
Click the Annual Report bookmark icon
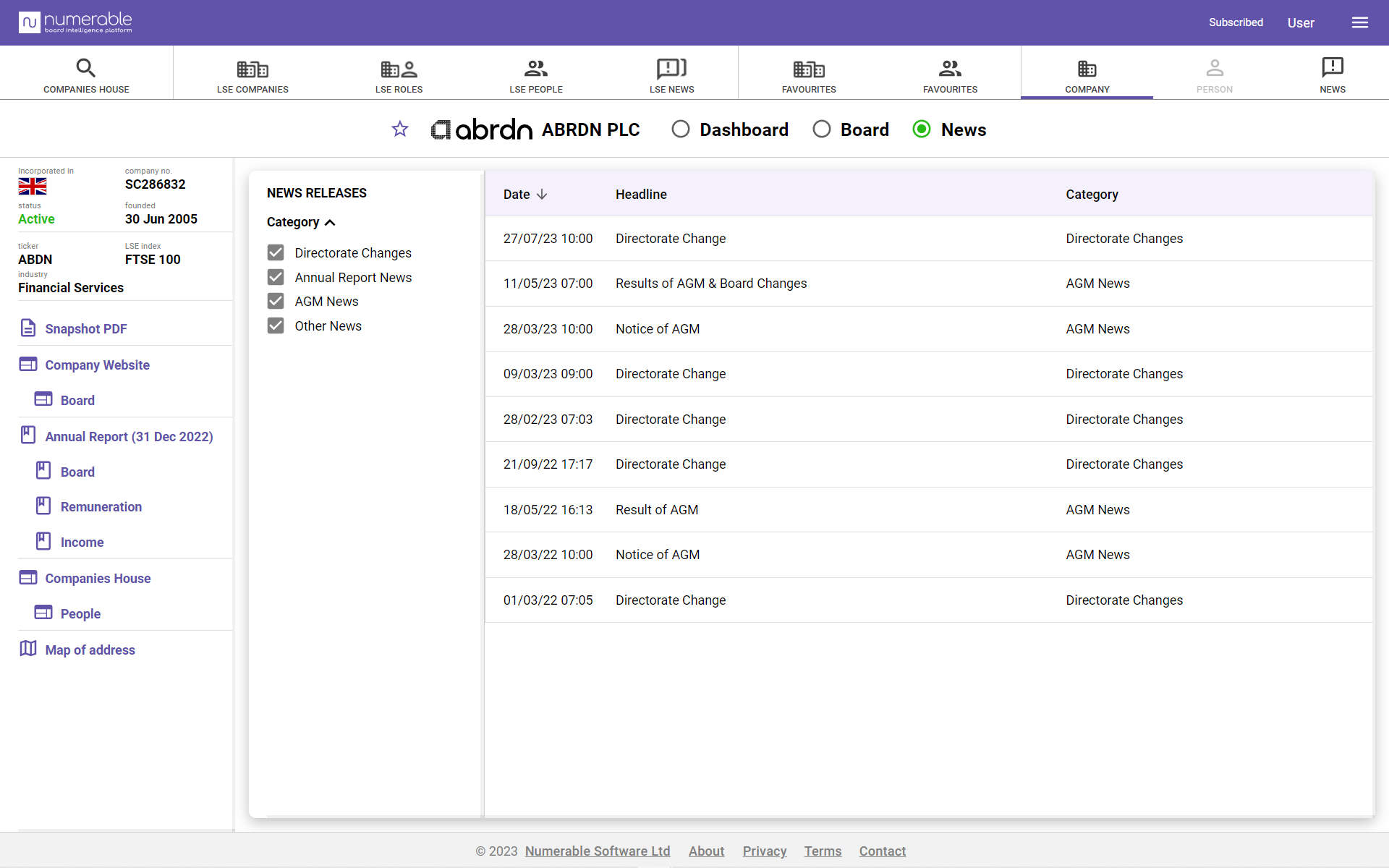28,435
